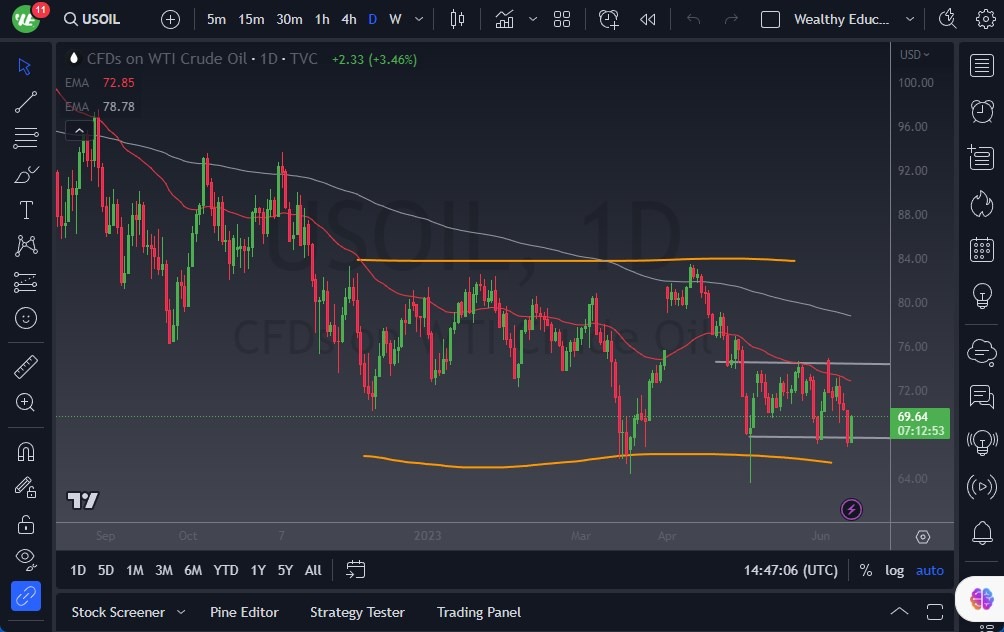Toggle auto scale for the chart
Image resolution: width=1004 pixels, height=632 pixels.
tap(930, 570)
